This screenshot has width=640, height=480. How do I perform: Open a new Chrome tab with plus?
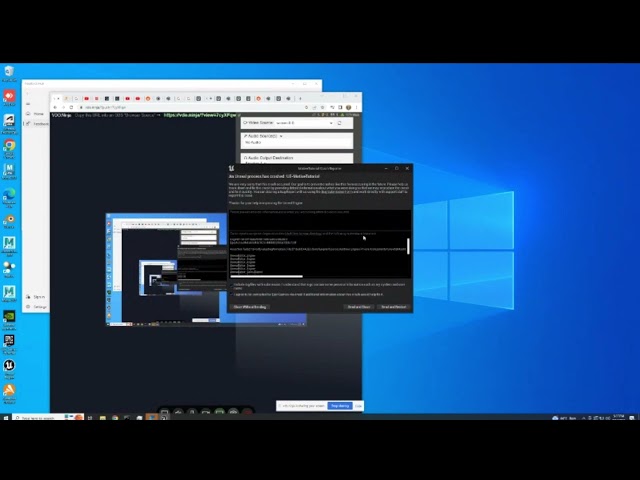click(300, 98)
